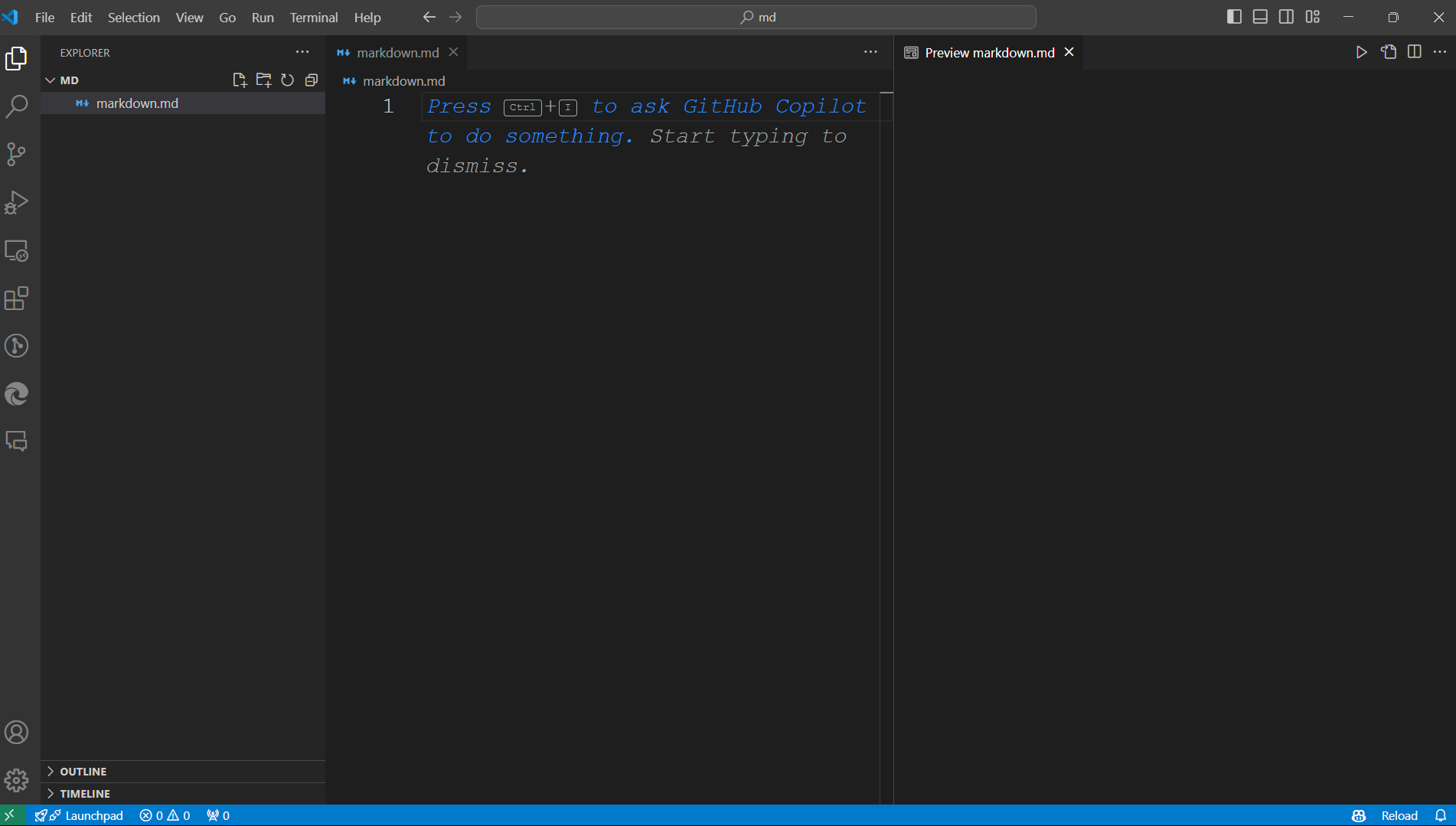The width and height of the screenshot is (1456, 826).
Task: Create a new folder in MD folder
Action: [x=263, y=80]
